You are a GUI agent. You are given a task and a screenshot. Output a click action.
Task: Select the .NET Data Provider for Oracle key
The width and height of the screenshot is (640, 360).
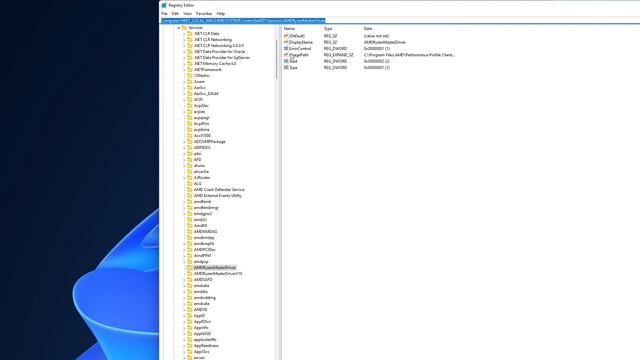pyautogui.click(x=220, y=52)
